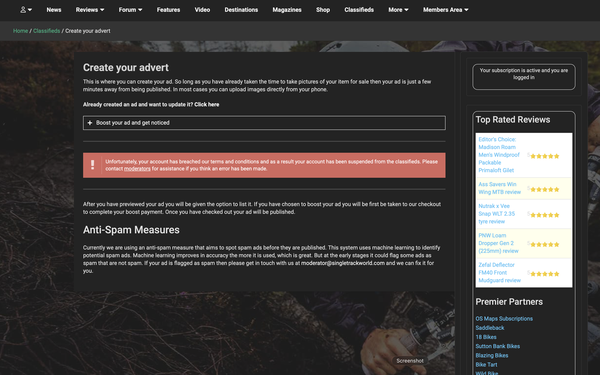Expand the Members Area dropdown

(445, 10)
